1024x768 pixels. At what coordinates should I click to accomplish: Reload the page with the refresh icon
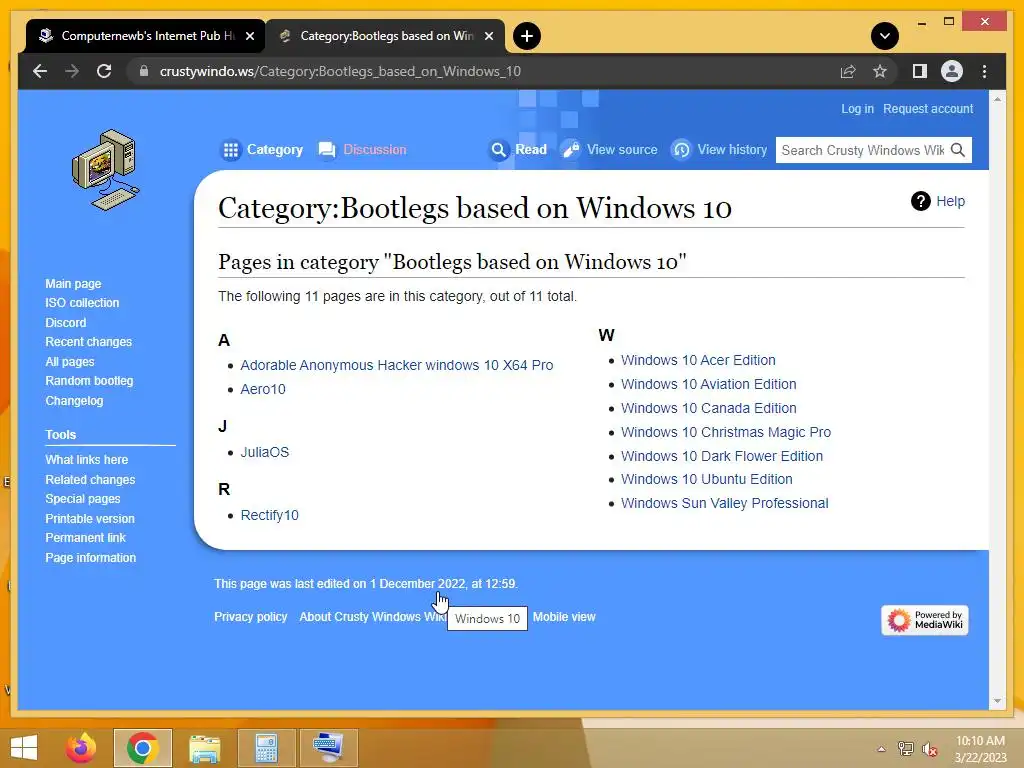click(x=104, y=71)
